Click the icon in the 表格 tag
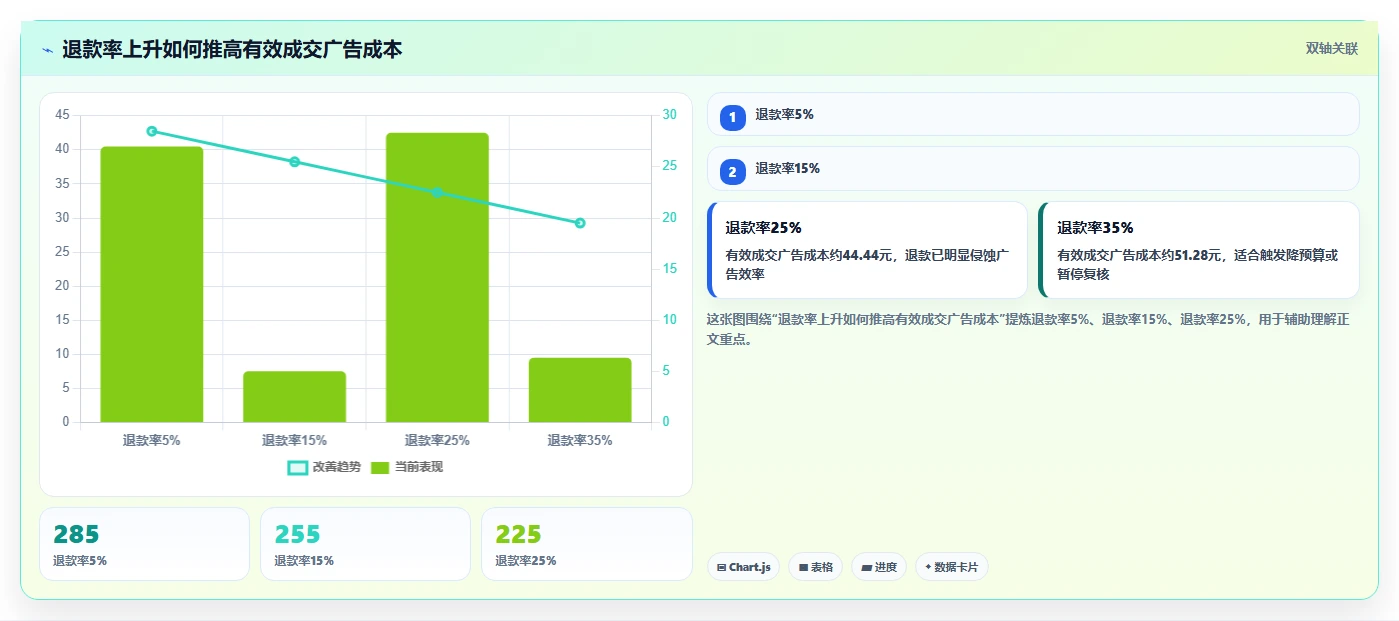Image resolution: width=1399 pixels, height=621 pixels. click(x=803, y=568)
